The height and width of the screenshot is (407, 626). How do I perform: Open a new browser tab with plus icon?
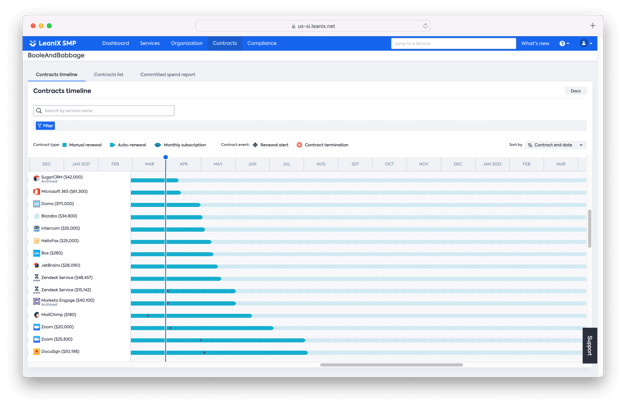pyautogui.click(x=592, y=26)
